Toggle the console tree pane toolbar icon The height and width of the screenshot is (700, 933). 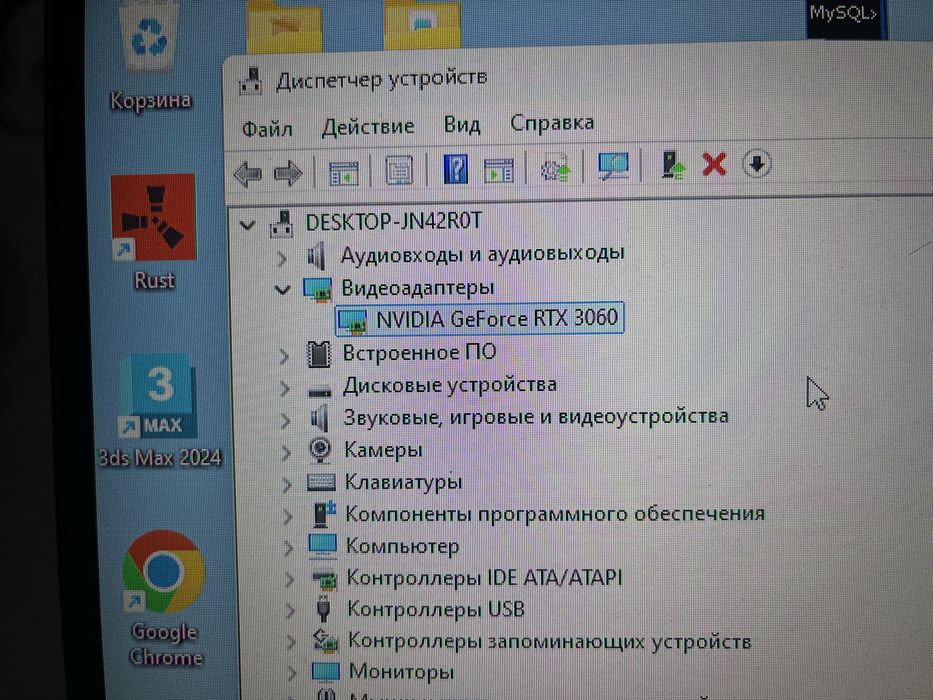tap(343, 173)
